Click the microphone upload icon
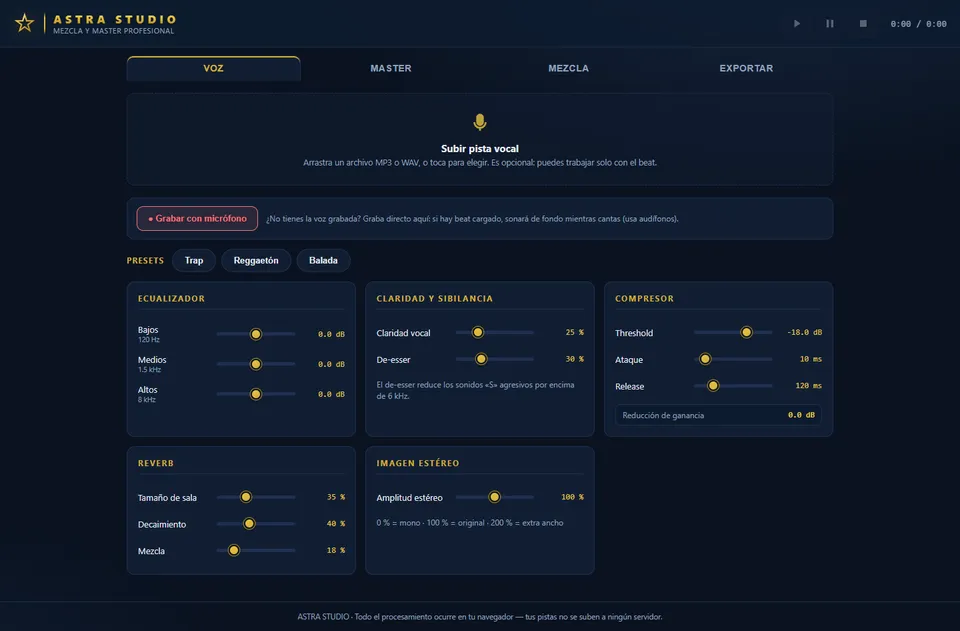 479,122
